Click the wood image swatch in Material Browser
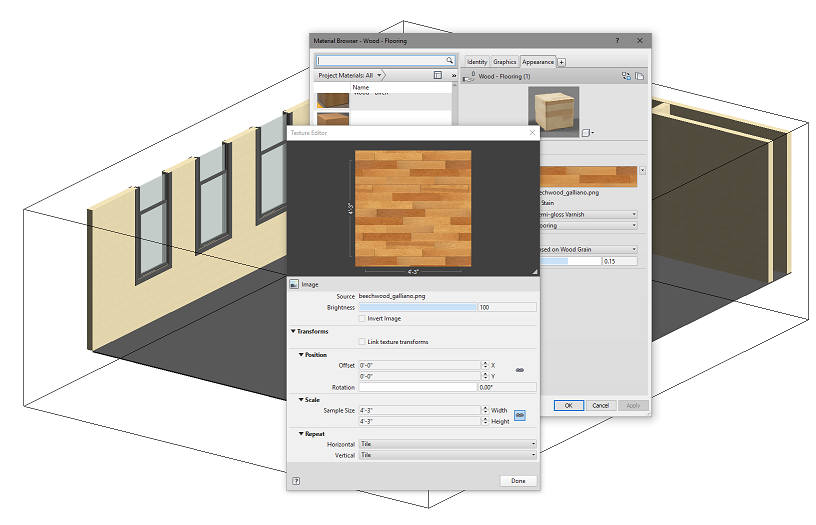816x525 pixels. tap(588, 176)
